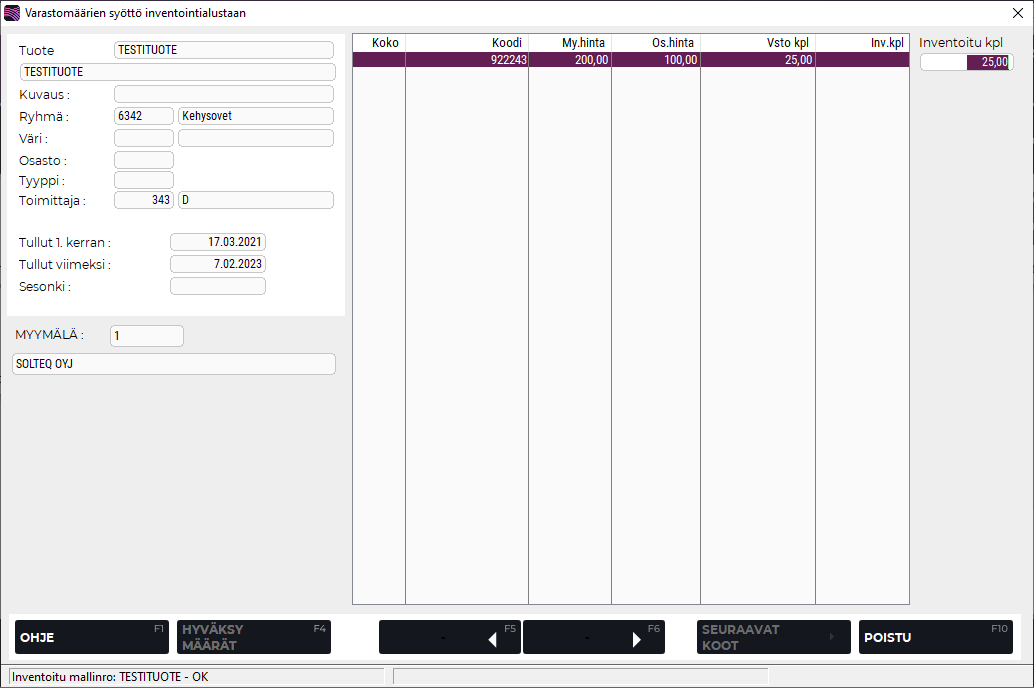Accept quantities with HYVÄKSY MÄÄRÄT
This screenshot has height=688, width=1034.
[253, 637]
